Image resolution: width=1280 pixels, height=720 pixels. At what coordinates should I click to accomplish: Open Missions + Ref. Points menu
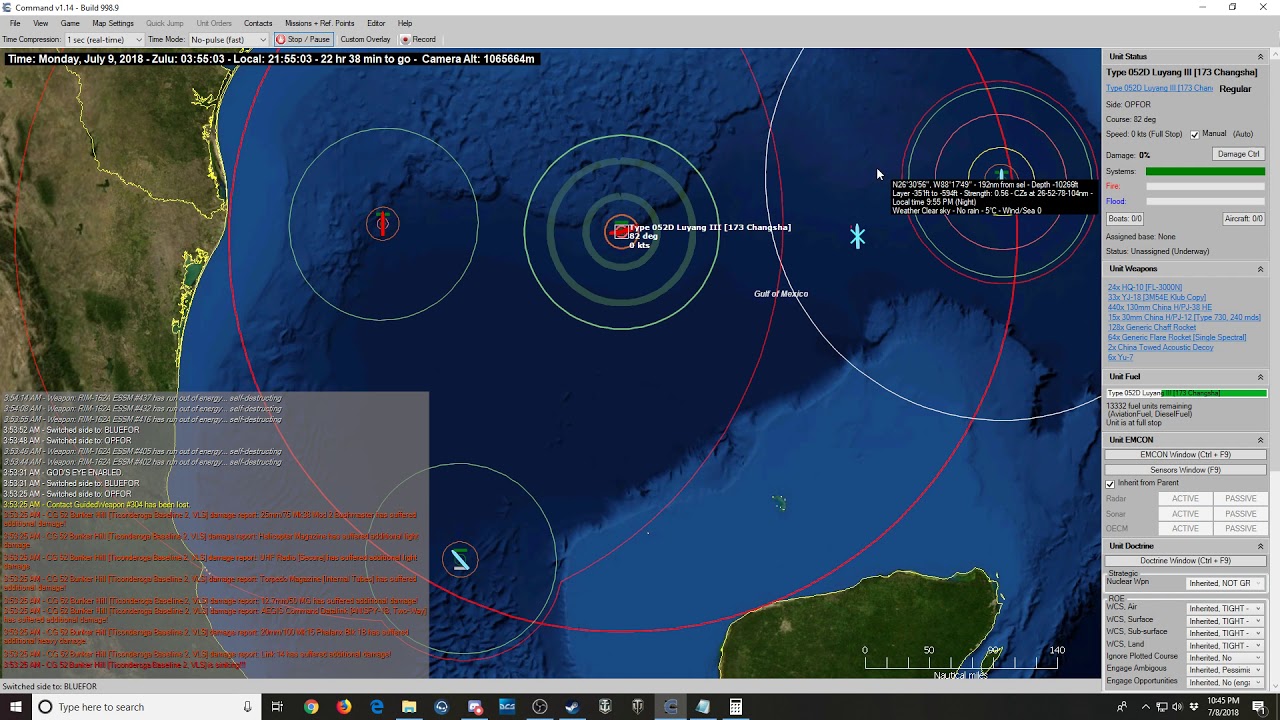[320, 23]
